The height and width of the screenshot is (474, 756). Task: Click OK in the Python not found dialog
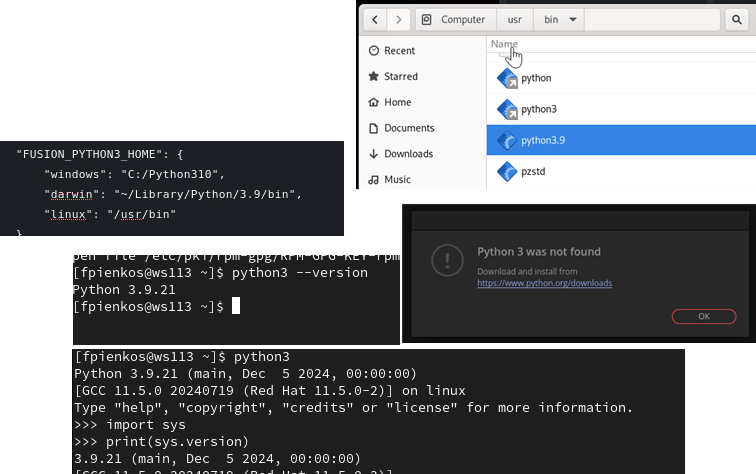pos(704,316)
